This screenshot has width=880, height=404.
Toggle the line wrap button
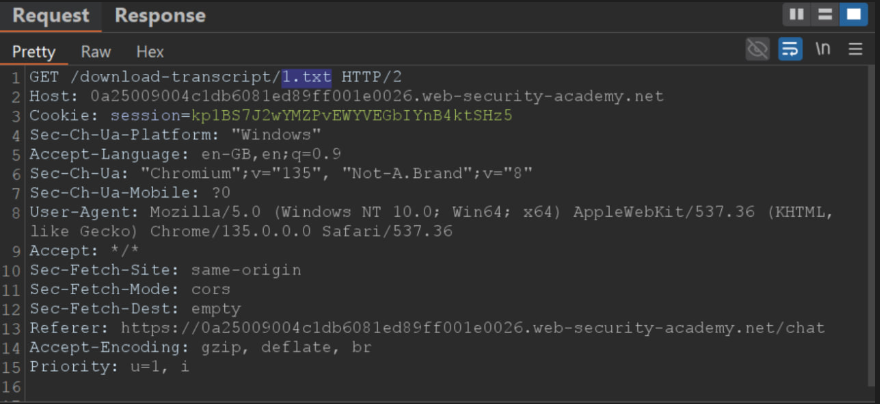pyautogui.click(x=790, y=49)
